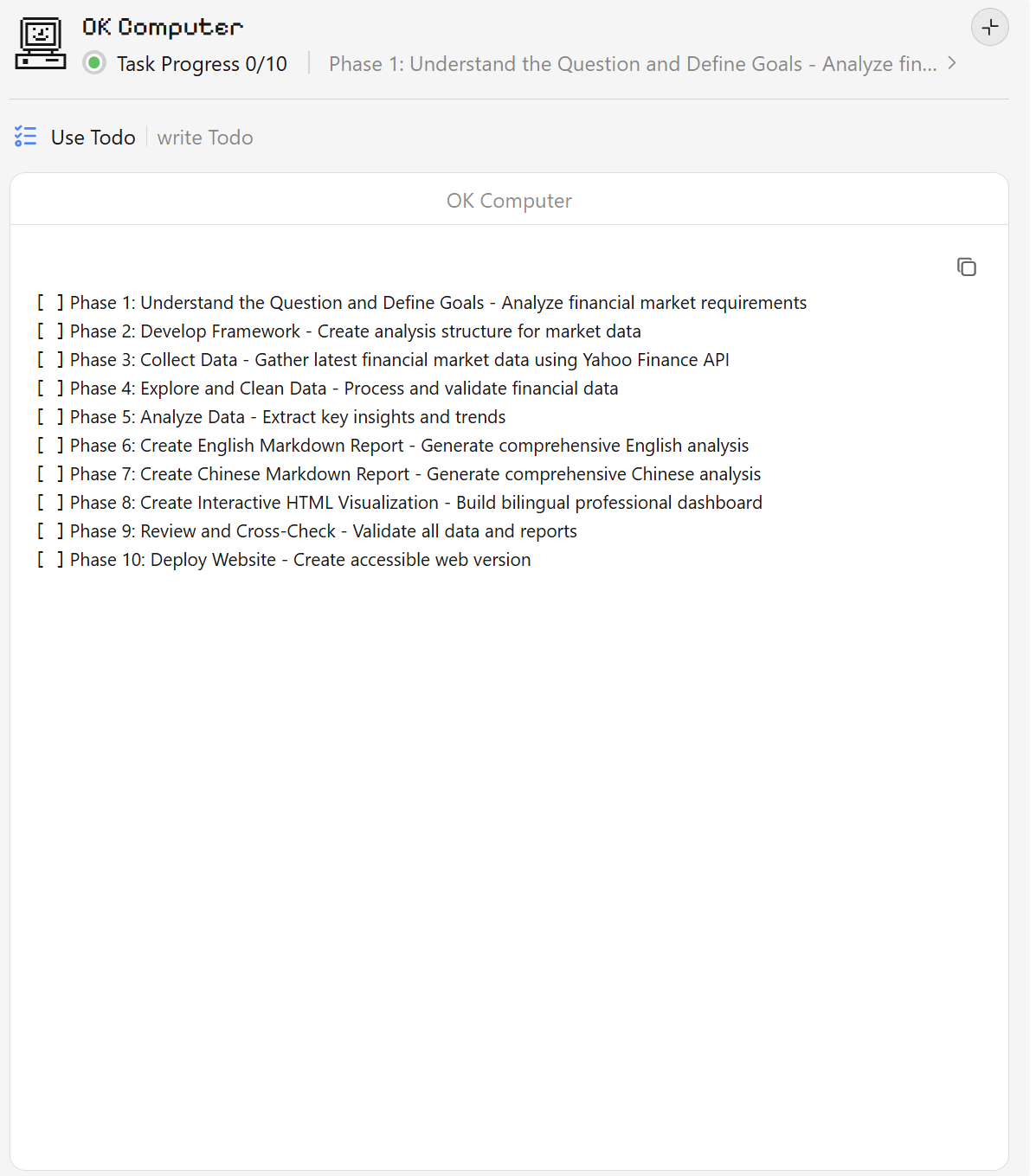Click Phase 8 Interactive HTML Visualization line
The height and width of the screenshot is (1176, 1036).
[415, 503]
